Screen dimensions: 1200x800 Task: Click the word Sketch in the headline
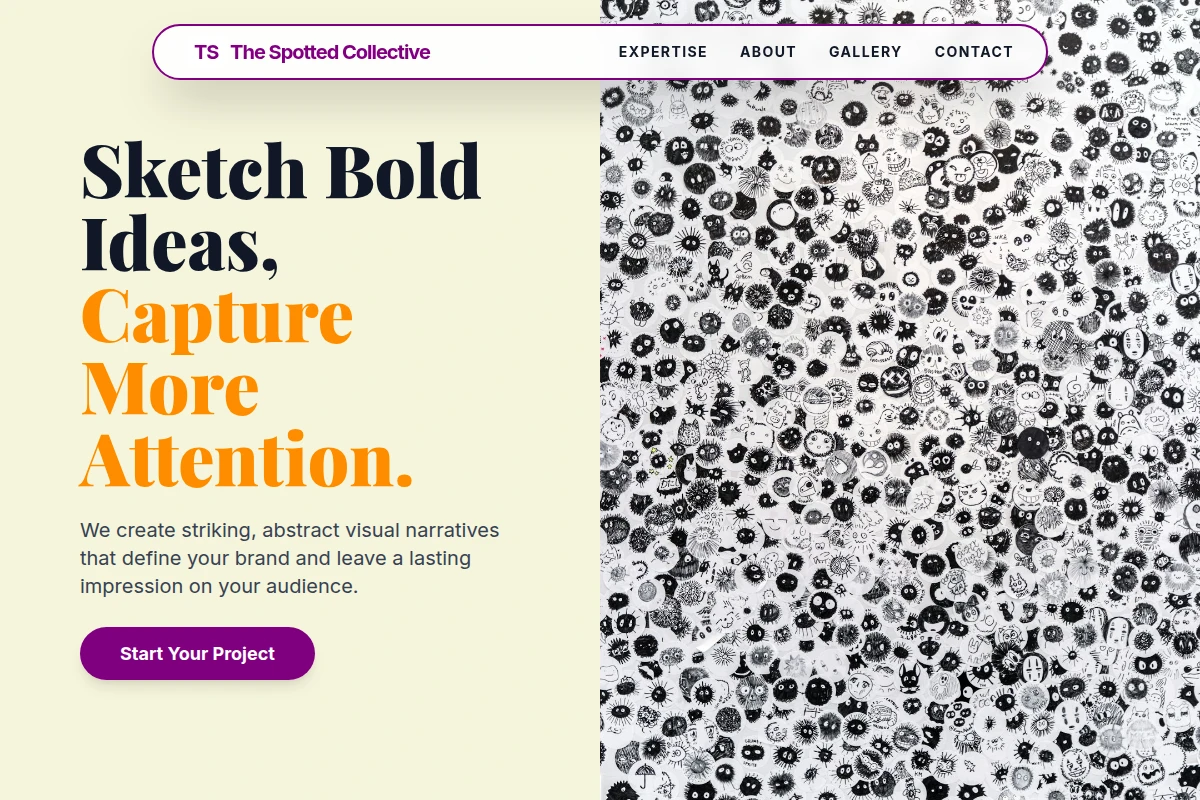pyautogui.click(x=193, y=171)
